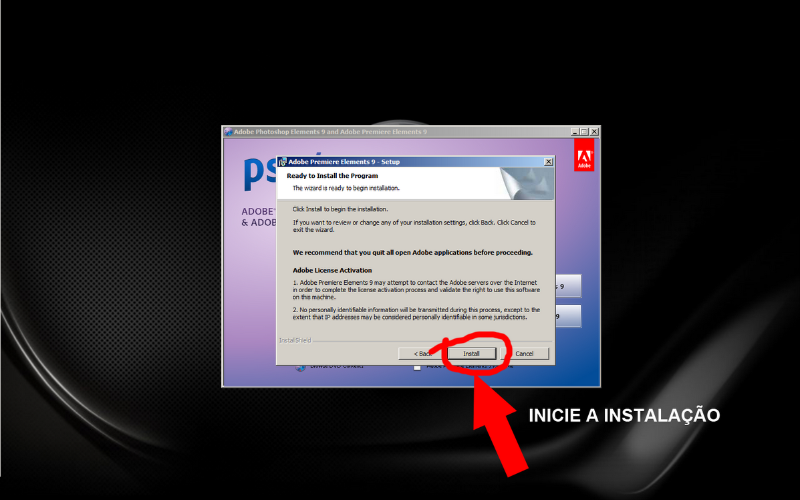Click the 'Click Install to begin the installation.' text
Viewport: 800px width, 500px height.
(x=340, y=209)
